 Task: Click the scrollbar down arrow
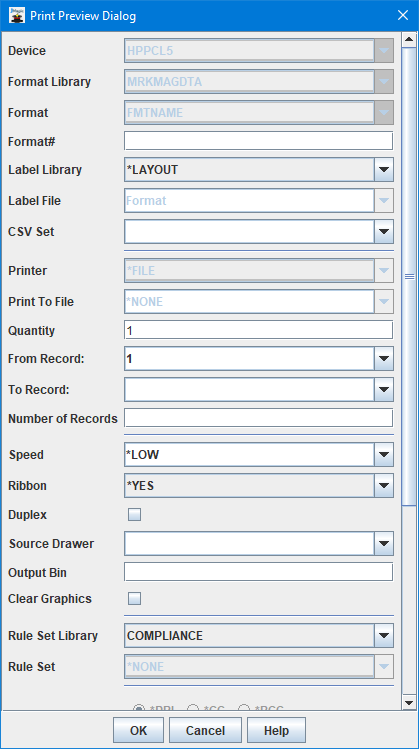[409, 702]
